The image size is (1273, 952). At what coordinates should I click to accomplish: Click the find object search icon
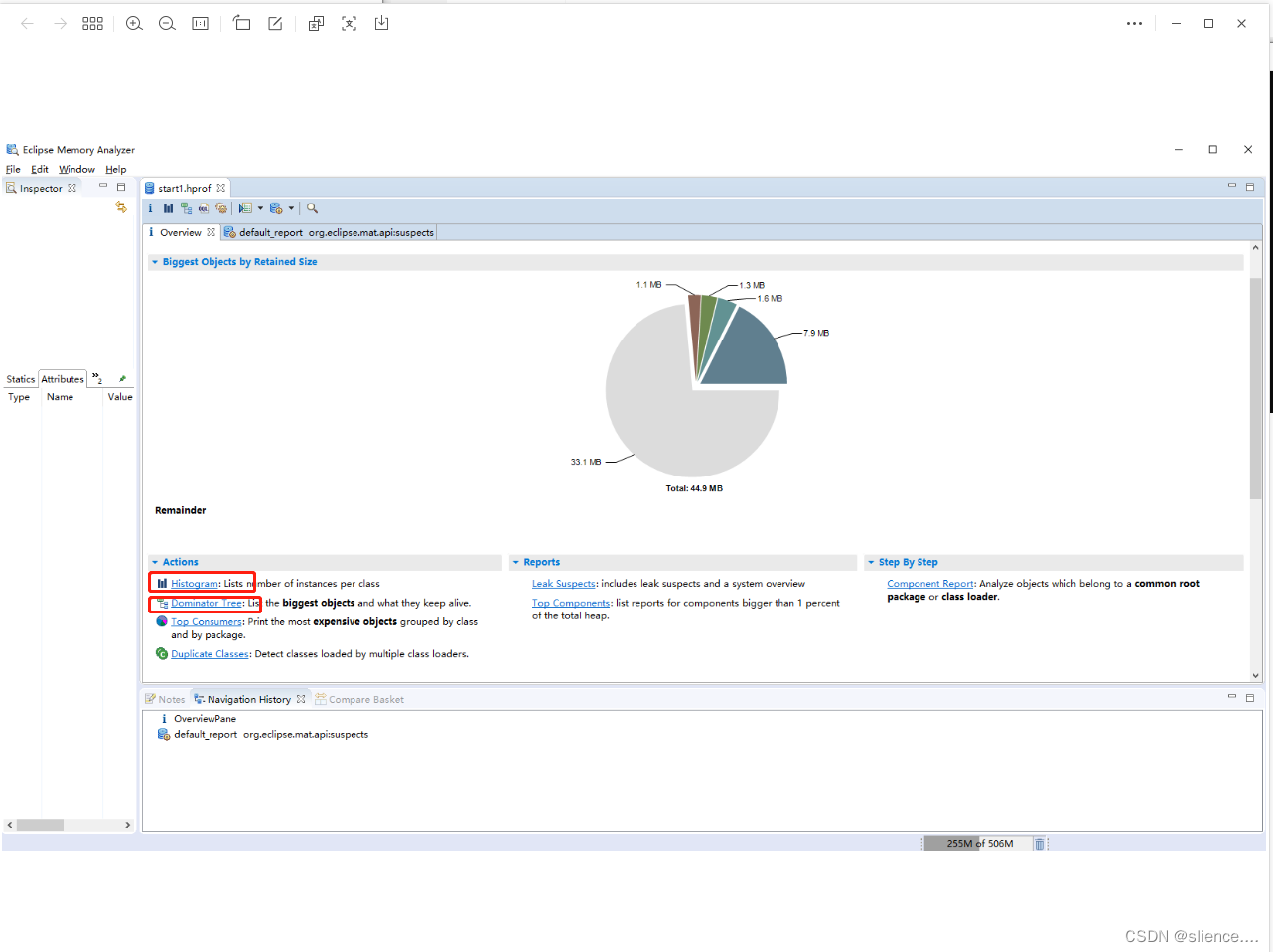coord(312,208)
